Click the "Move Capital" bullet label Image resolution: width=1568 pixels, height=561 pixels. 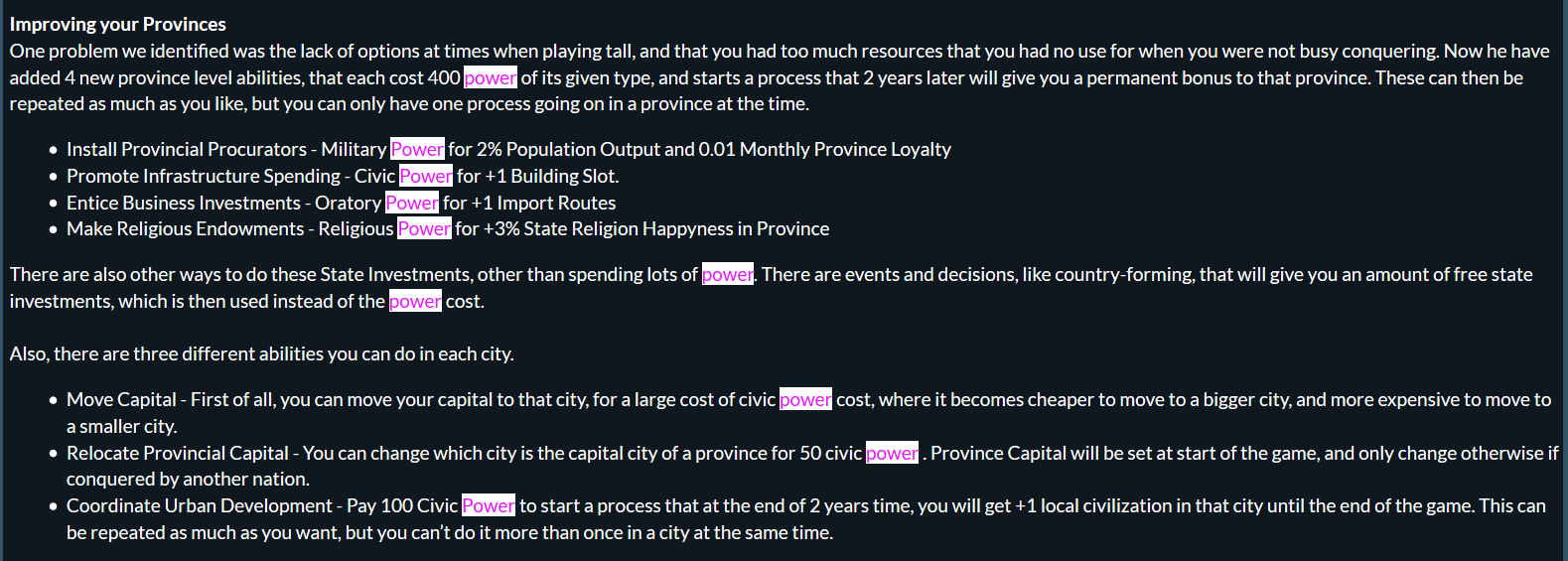coord(121,399)
